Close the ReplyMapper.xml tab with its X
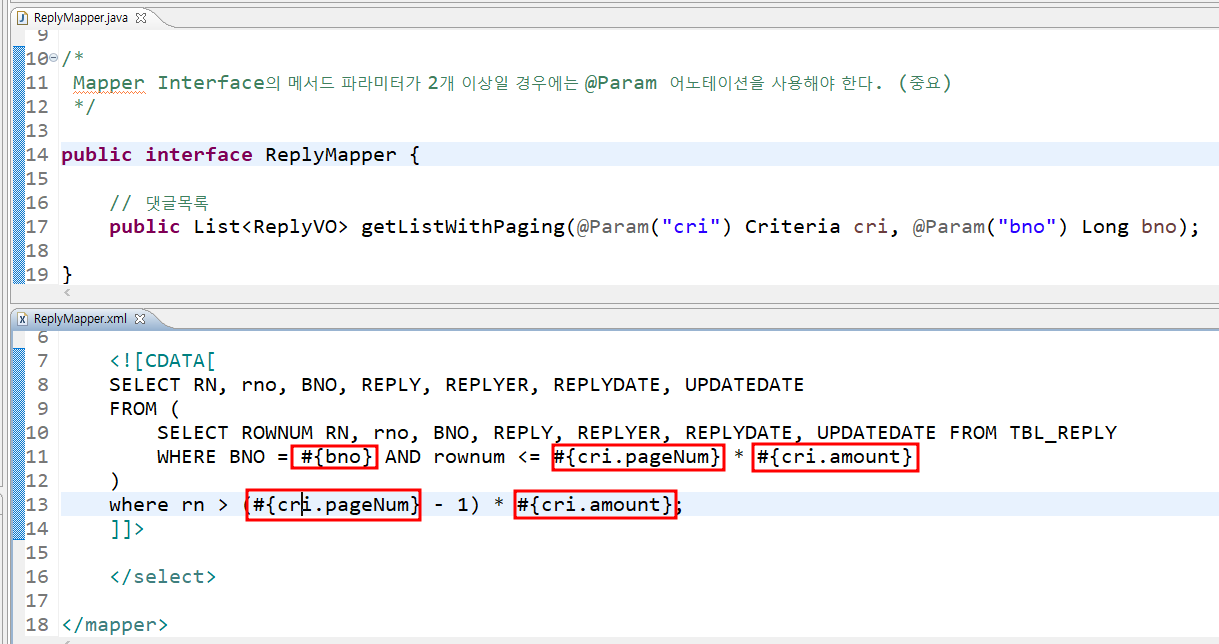The width and height of the screenshot is (1219, 644). point(140,318)
